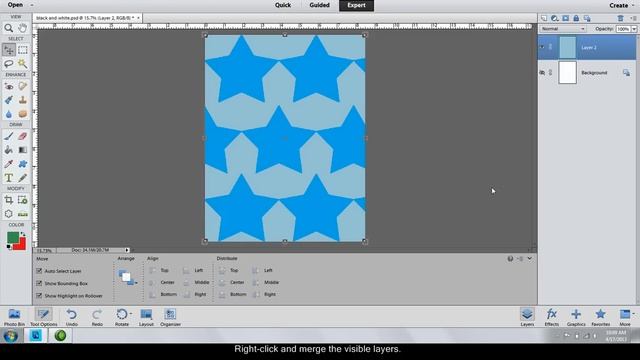Image resolution: width=640 pixels, height=360 pixels.
Task: Open the Opacity value dropdown arrow
Action: tap(634, 29)
